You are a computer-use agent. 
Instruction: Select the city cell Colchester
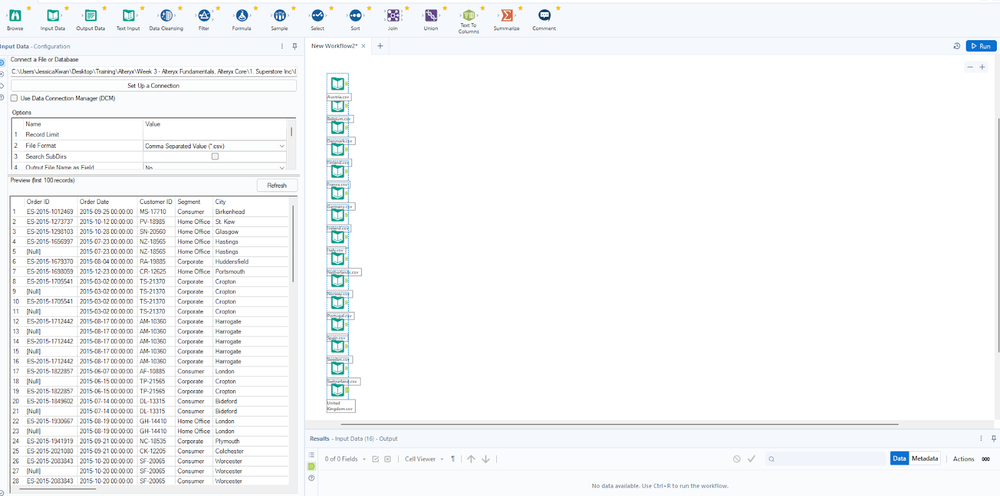click(x=229, y=451)
